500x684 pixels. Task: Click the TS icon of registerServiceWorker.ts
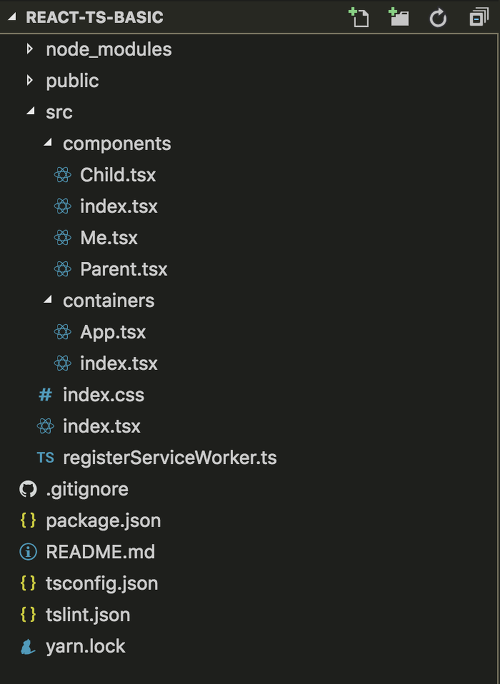[x=45, y=458]
